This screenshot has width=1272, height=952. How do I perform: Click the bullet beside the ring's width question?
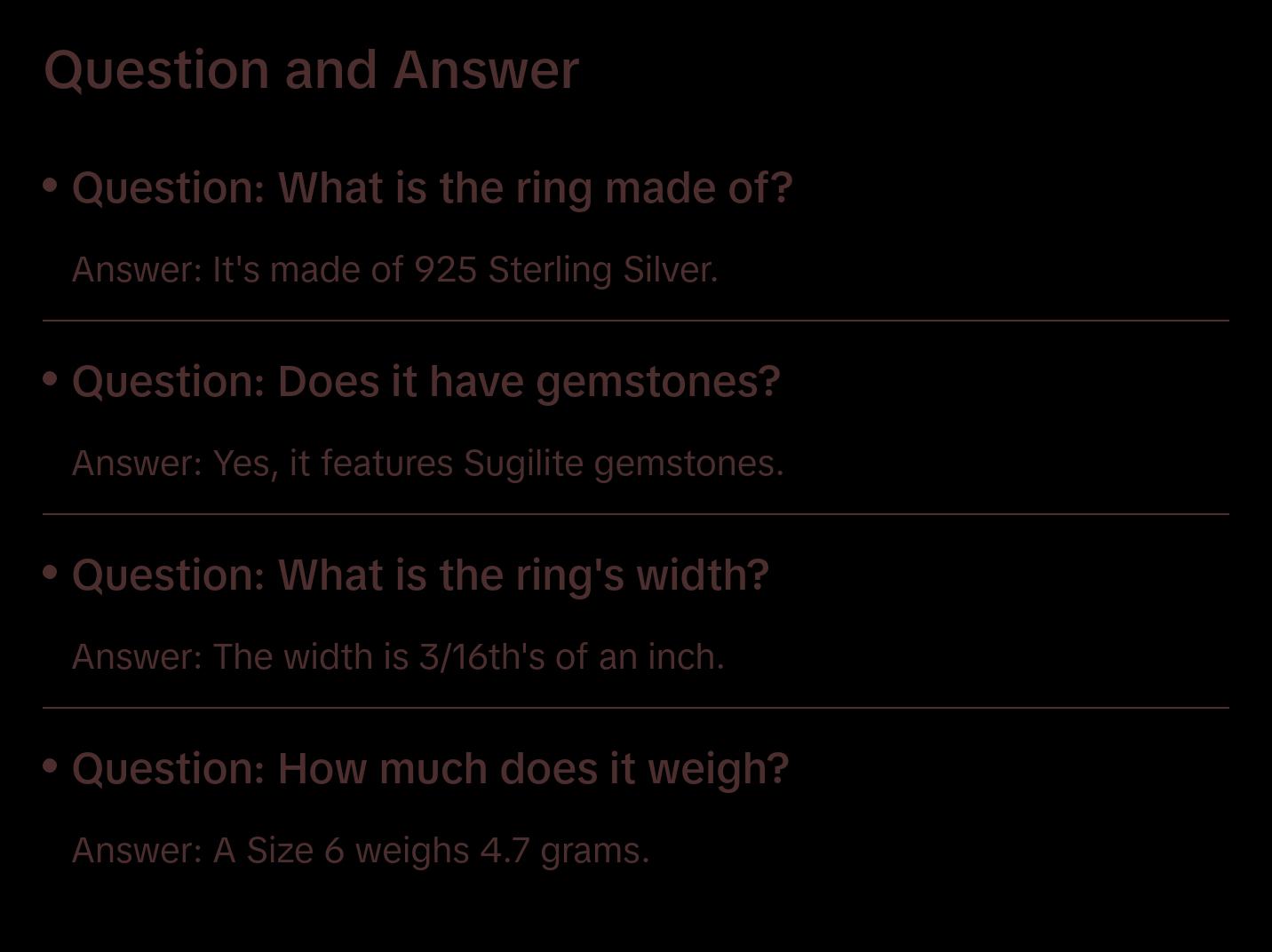point(51,573)
